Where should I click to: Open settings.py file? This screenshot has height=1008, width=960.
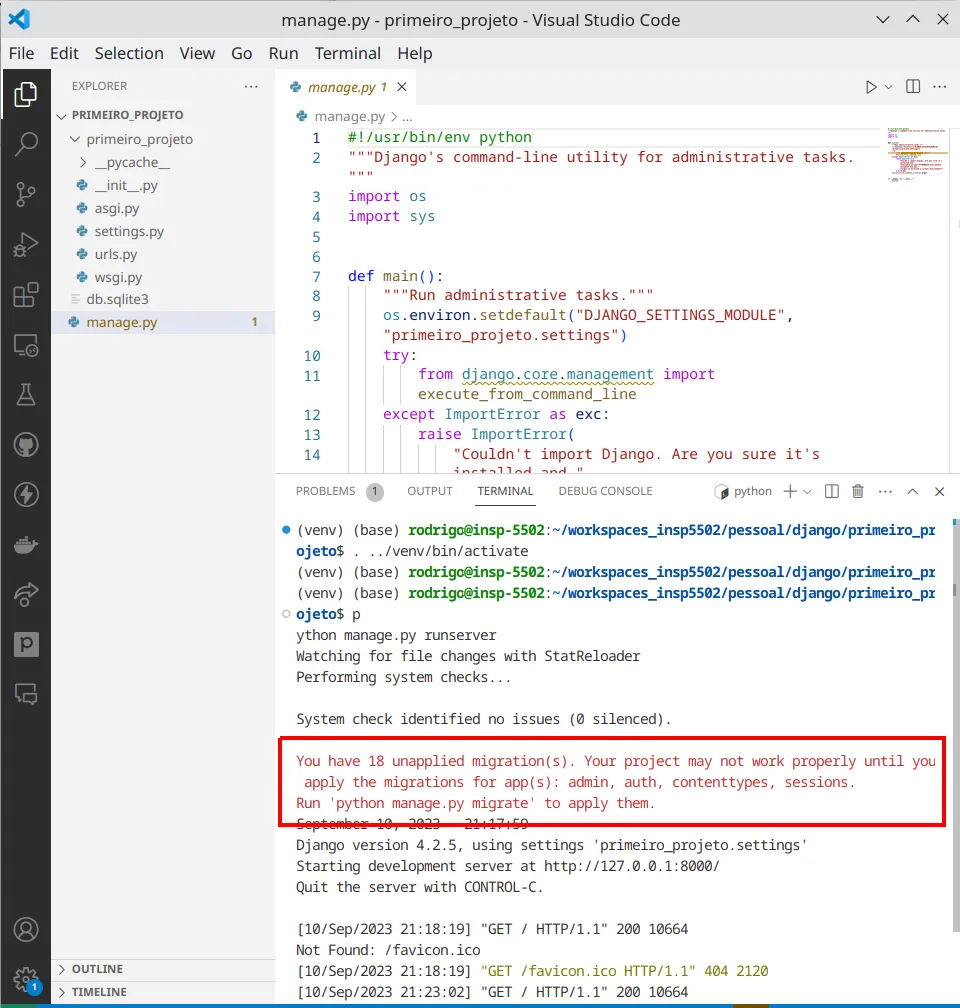coord(129,231)
